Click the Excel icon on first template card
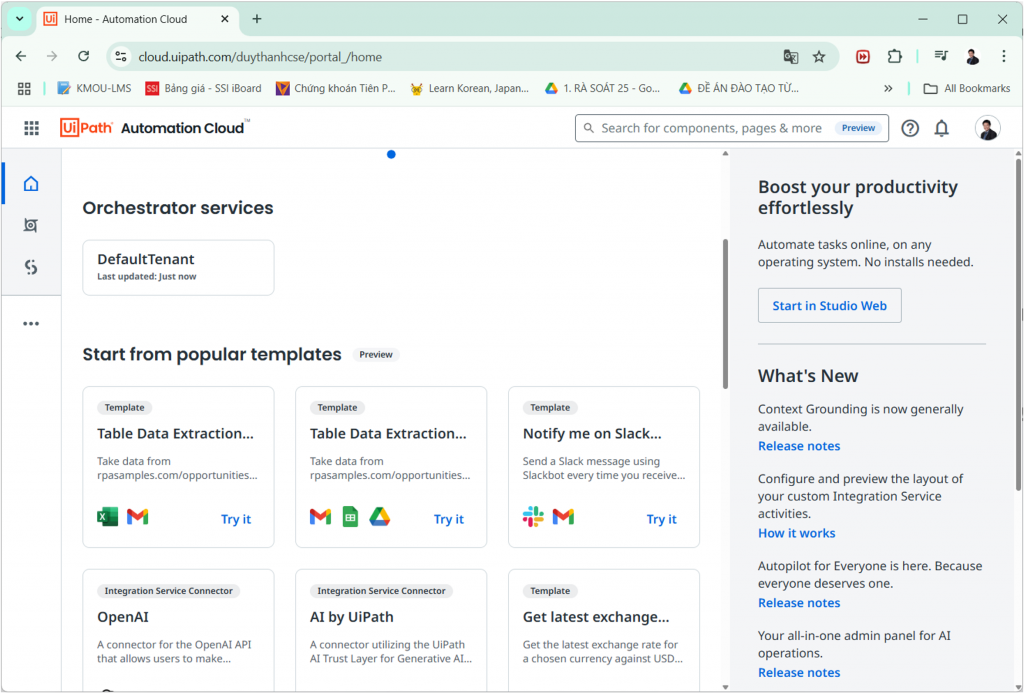The width and height of the screenshot is (1024, 694). point(108,517)
